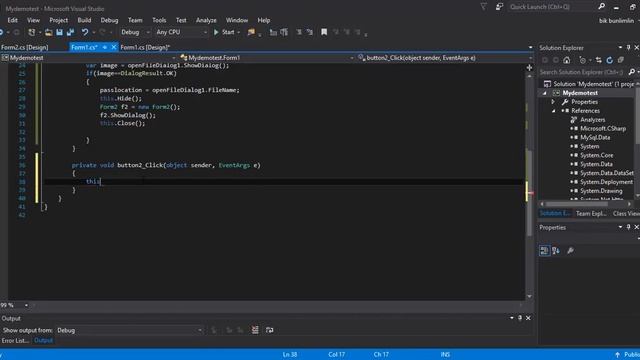Switch to the Class View tab
The image size is (640, 360).
(x=626, y=213)
